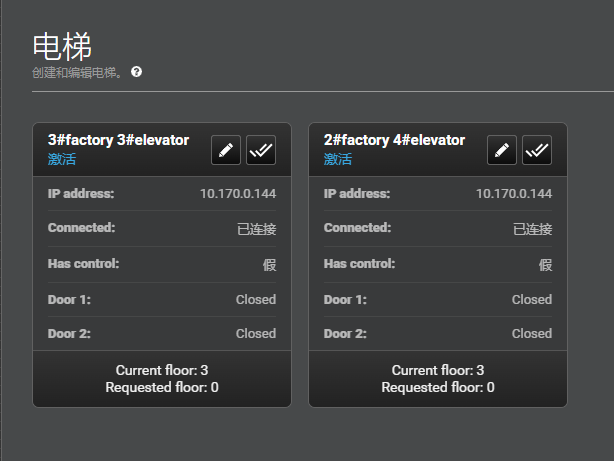Click Door 2 Closed status in 3#factory card
The width and height of the screenshot is (614, 461).
(x=256, y=334)
